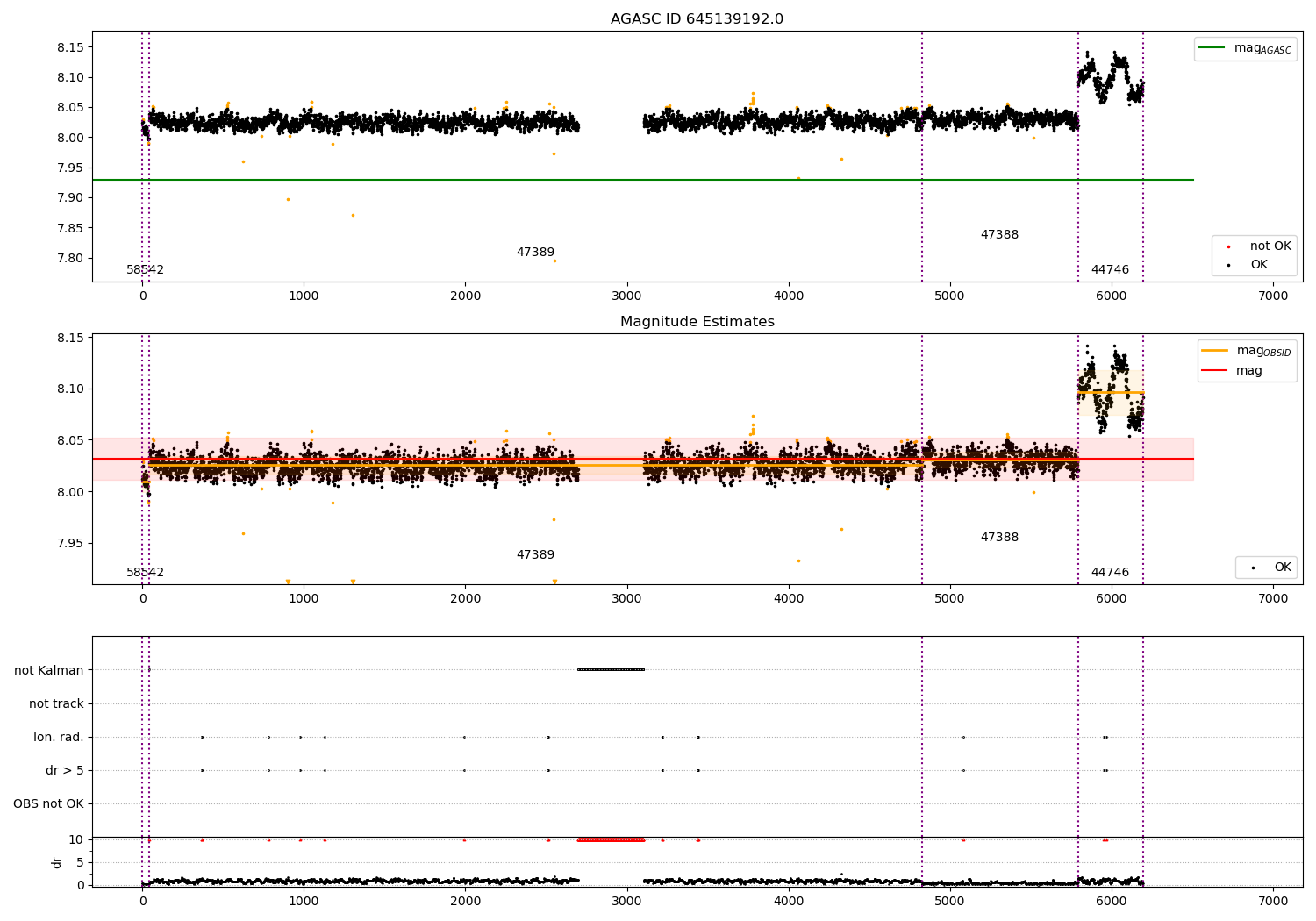Click the 'AGASC ID 645139192.0' plot title
The width and height of the screenshot is (1316, 921).
click(697, 19)
